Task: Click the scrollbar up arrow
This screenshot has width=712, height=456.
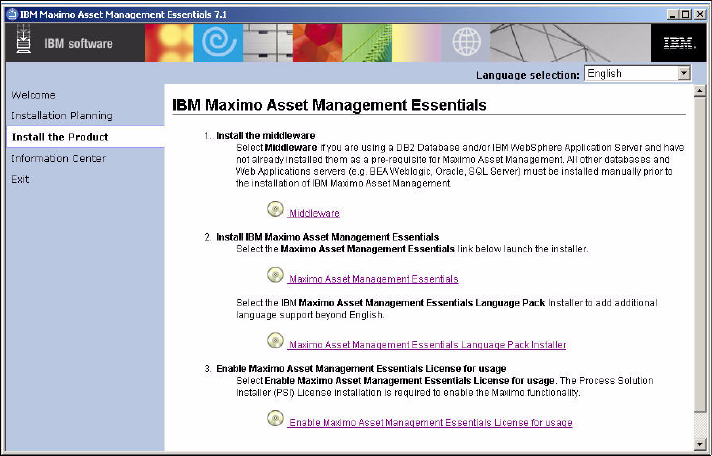Action: (700, 90)
